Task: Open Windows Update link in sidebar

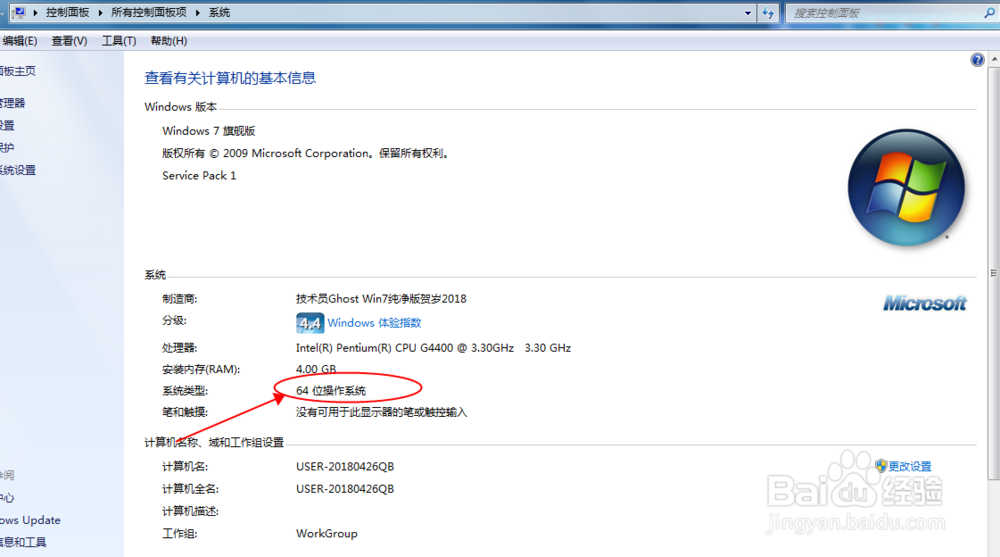Action: pyautogui.click(x=30, y=520)
